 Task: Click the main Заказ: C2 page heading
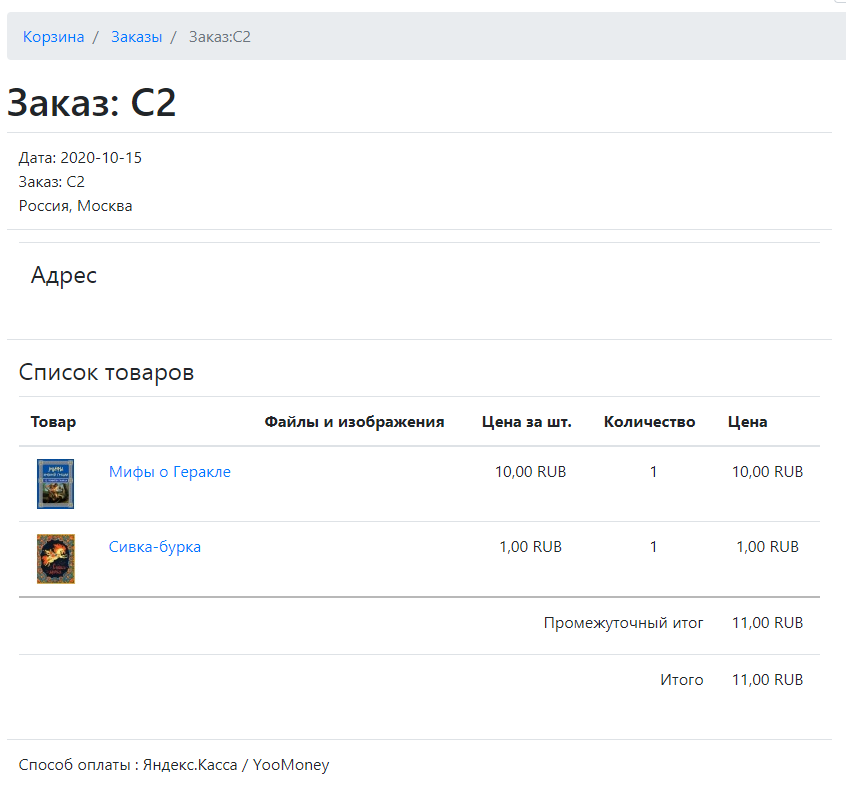click(x=92, y=103)
